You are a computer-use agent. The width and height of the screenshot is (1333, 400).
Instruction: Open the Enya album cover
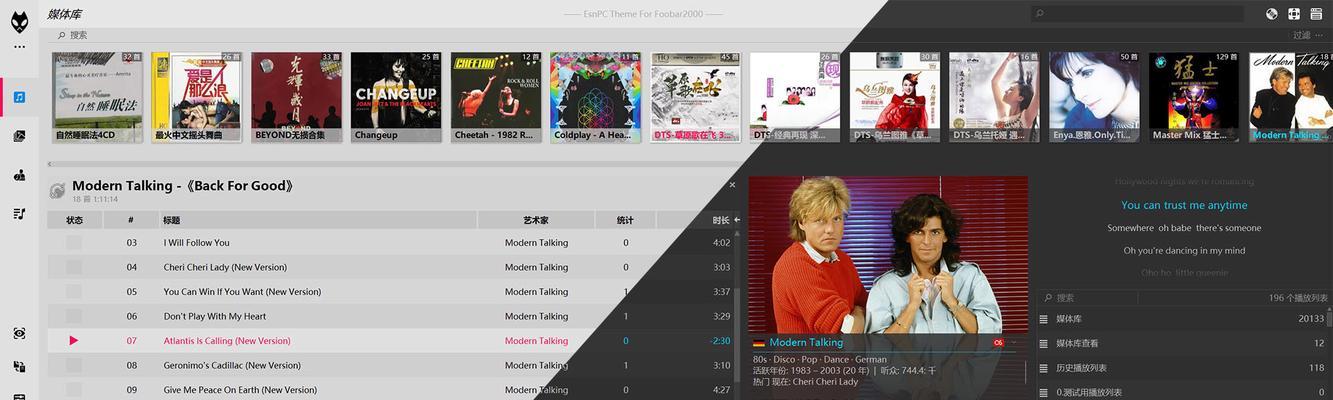(x=1094, y=97)
